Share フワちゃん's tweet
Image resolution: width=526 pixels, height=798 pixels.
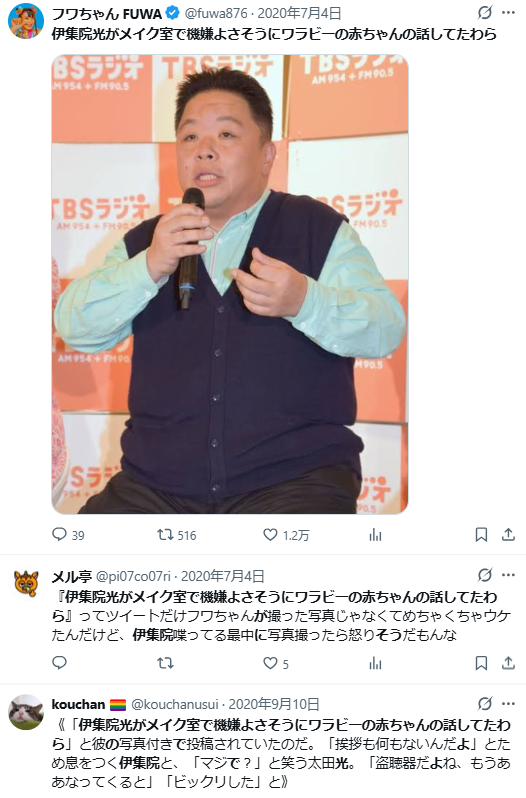[508, 534]
